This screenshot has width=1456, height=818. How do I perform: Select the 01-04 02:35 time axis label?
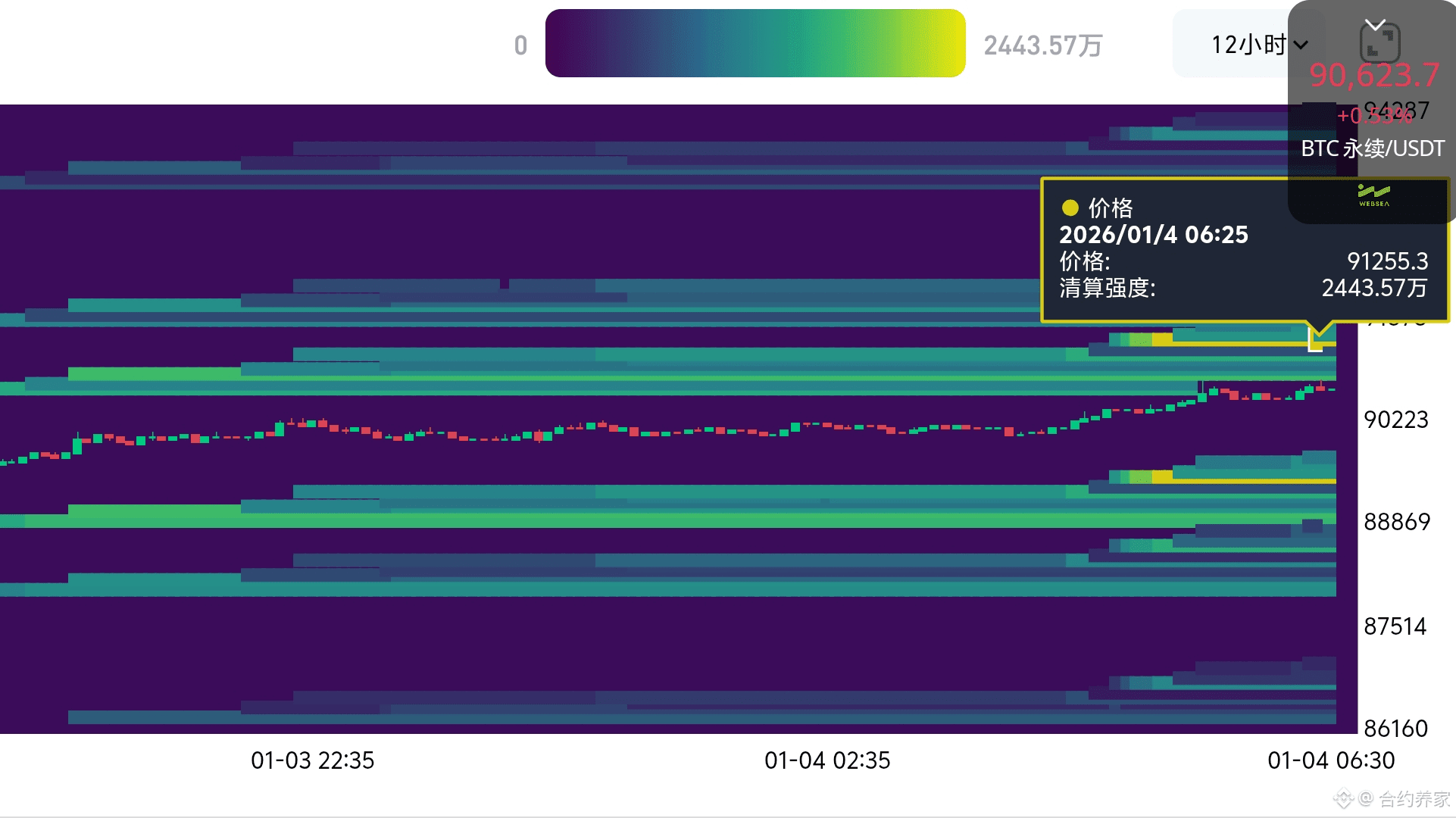click(827, 760)
